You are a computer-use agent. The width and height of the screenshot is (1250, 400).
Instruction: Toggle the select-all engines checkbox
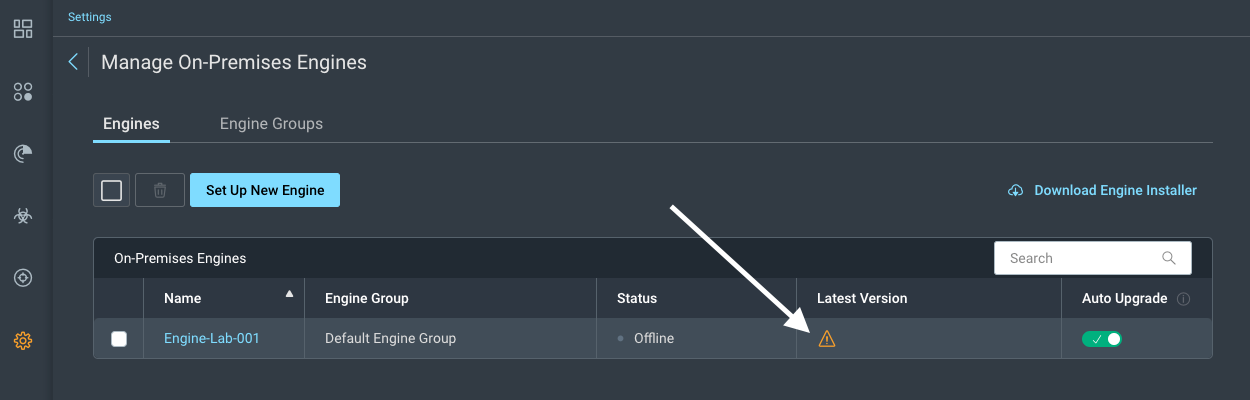coord(112,190)
